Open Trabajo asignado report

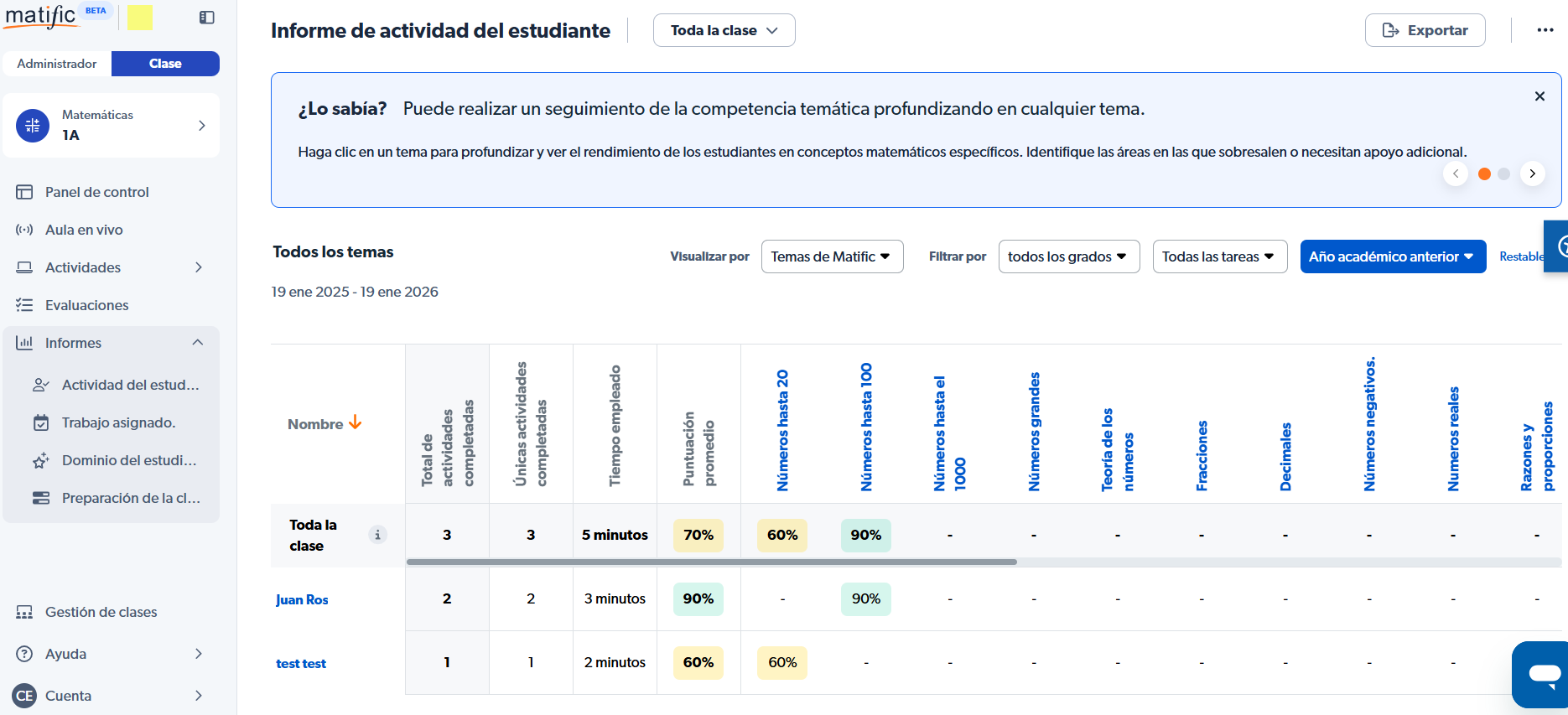(118, 422)
